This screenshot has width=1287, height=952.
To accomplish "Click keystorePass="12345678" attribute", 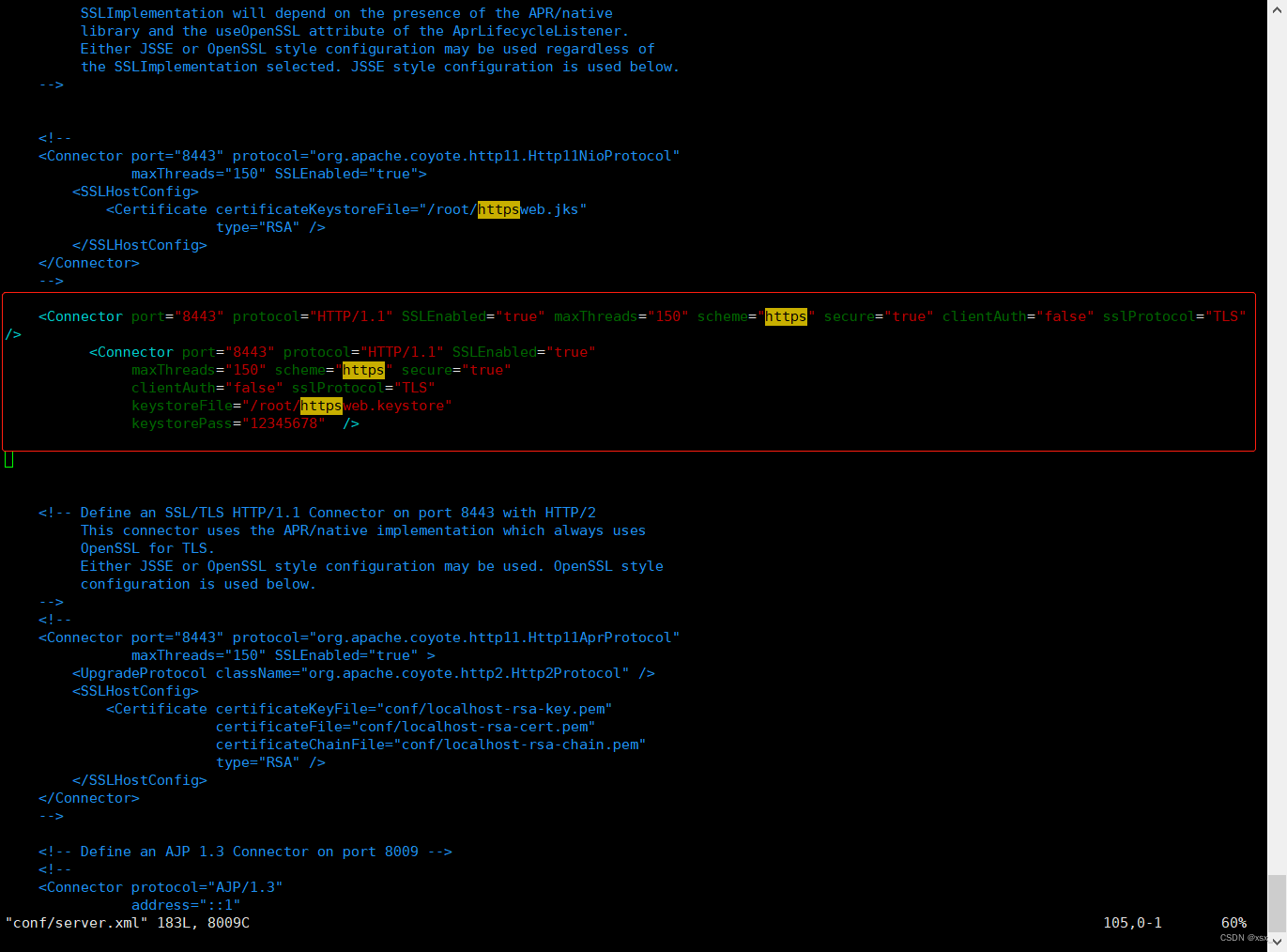I will point(229,423).
